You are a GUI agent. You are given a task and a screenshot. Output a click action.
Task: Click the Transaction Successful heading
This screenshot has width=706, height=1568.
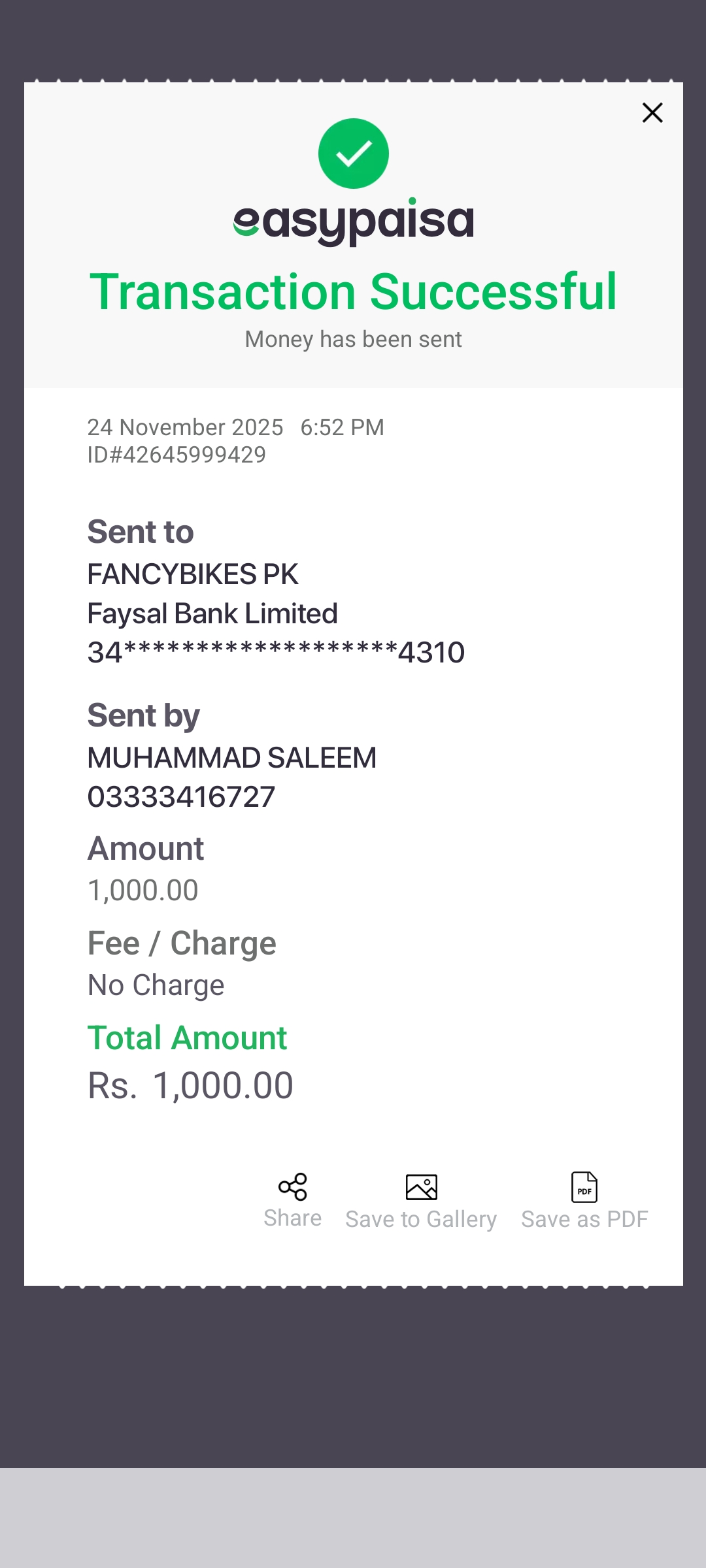(x=354, y=291)
